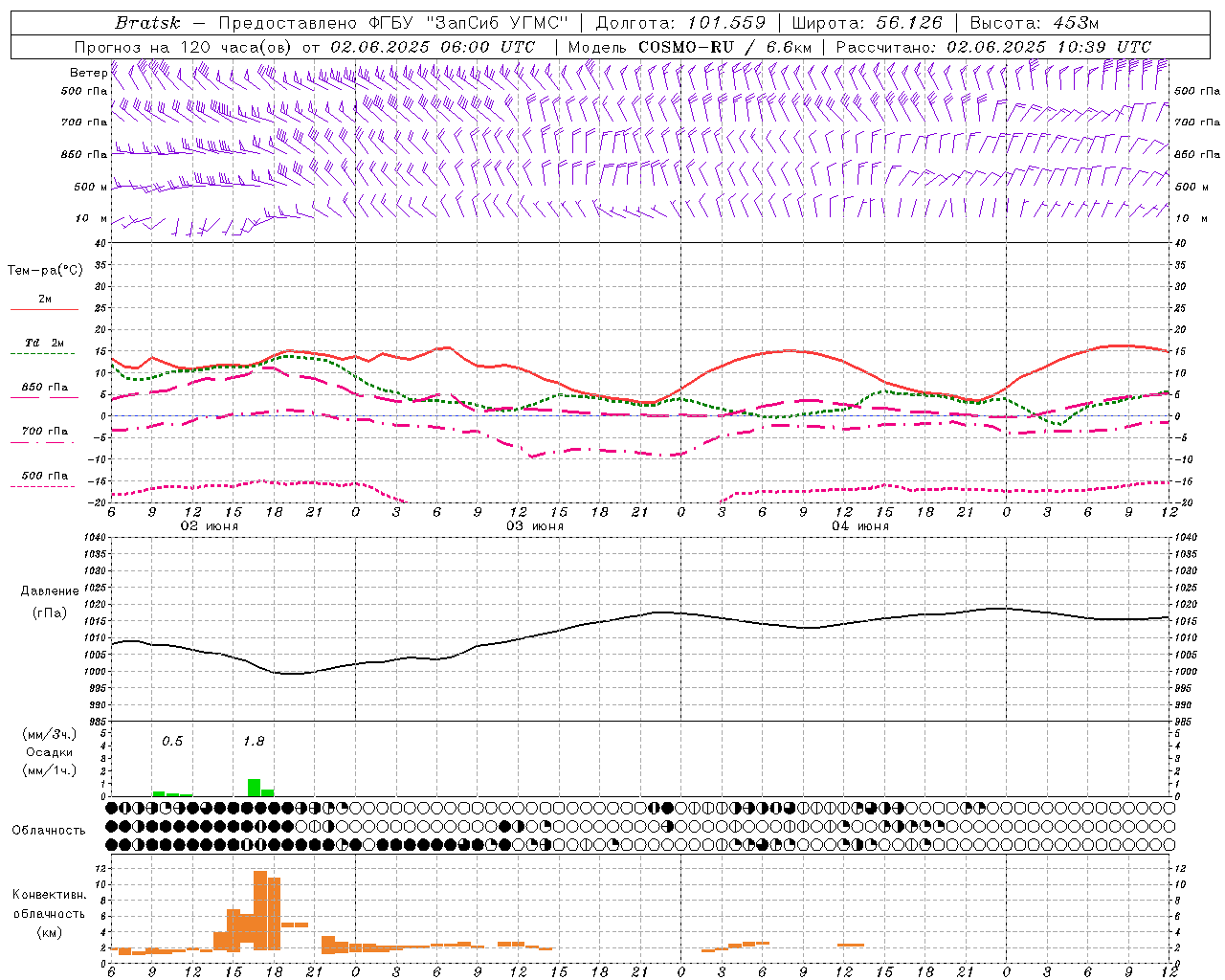1225x980 pixels.
Task: Click the tallest green precipitation bar
Action: 254,788
